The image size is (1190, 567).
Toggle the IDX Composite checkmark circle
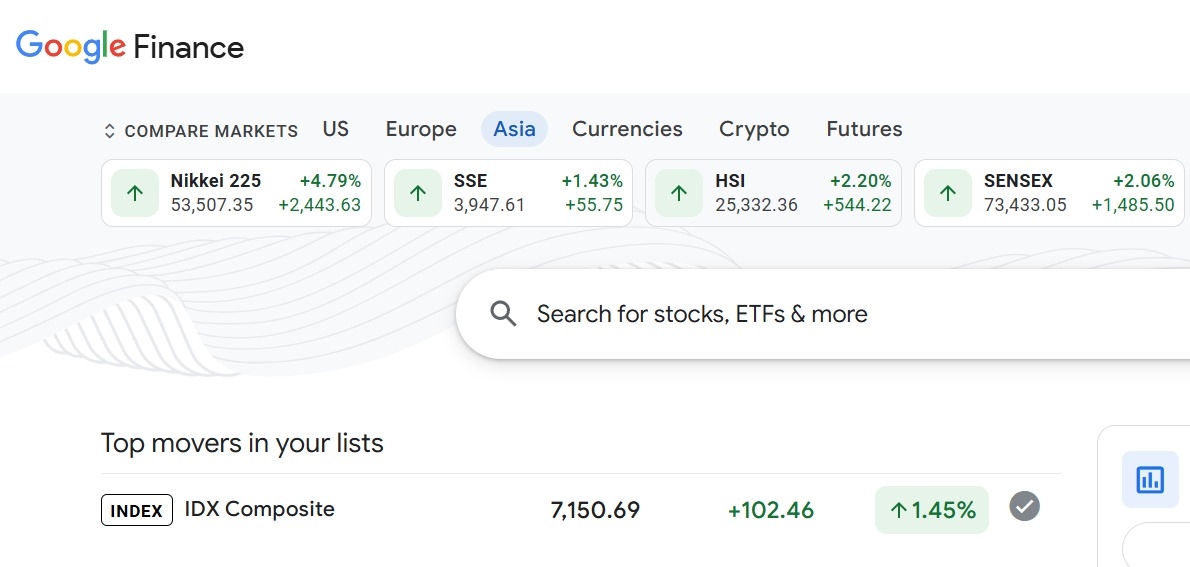coord(1024,507)
